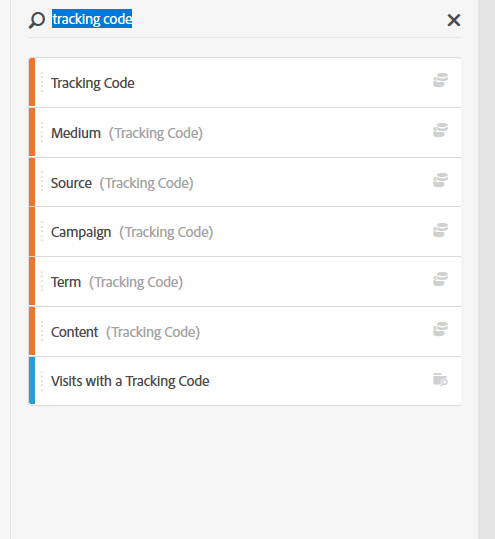This screenshot has height=539, width=495.
Task: Click the blue color bar of Visits segment
Action: tap(32, 381)
